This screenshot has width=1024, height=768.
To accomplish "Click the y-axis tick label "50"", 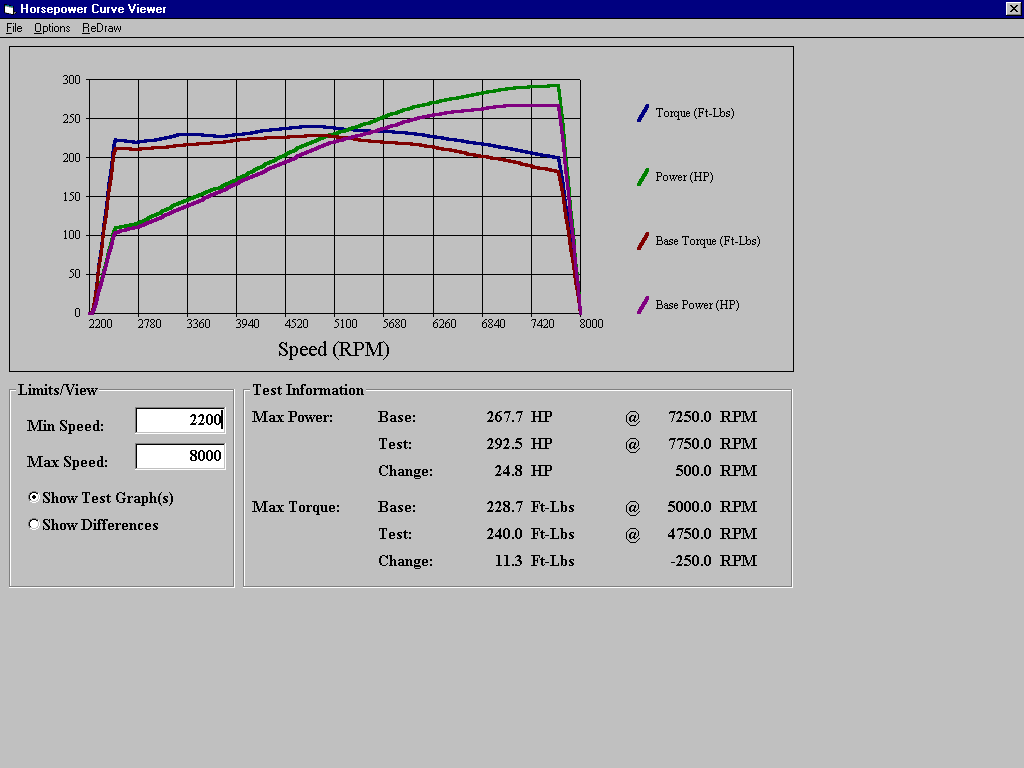I will (x=75, y=274).
